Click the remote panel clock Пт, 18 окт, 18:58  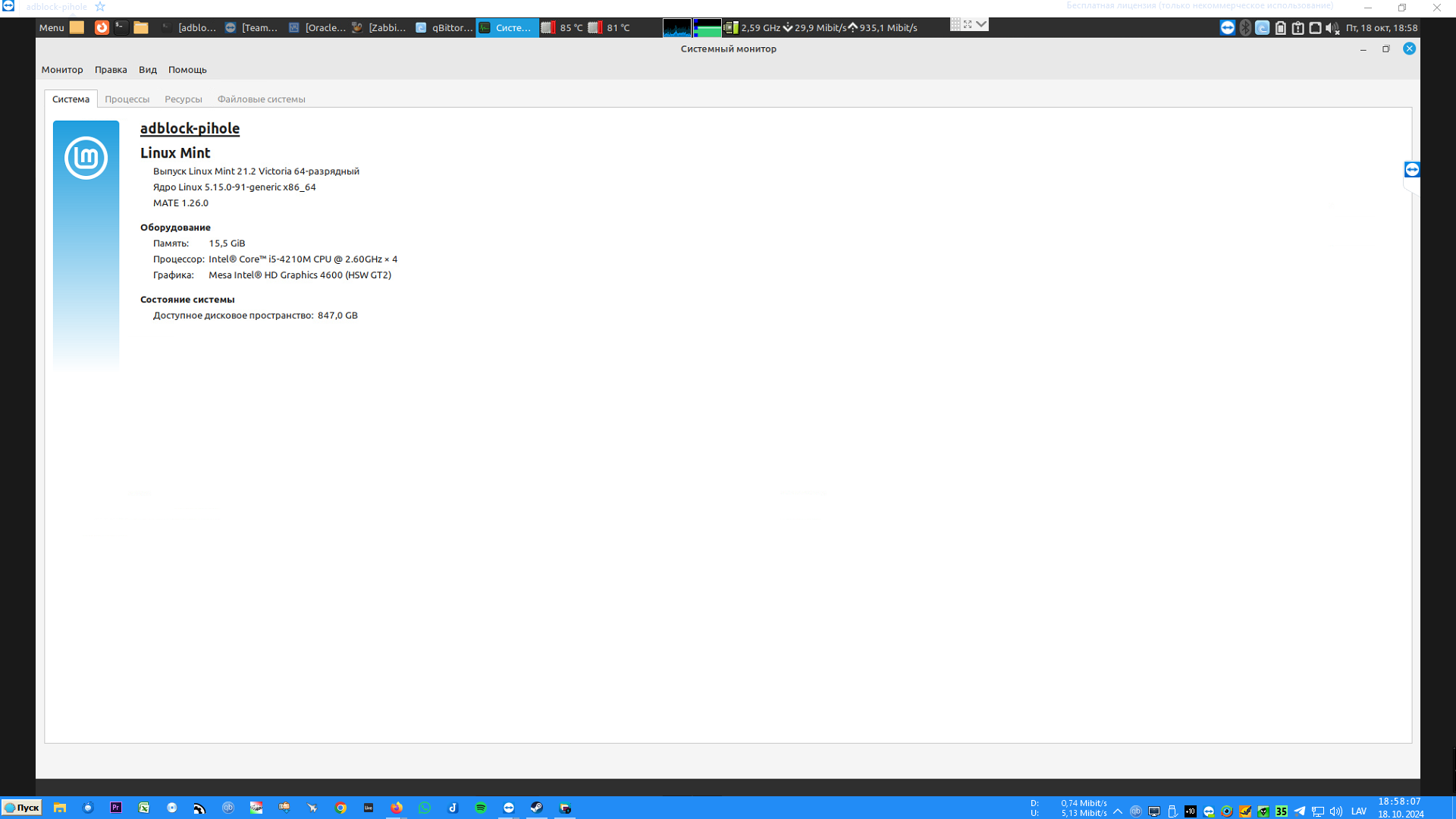coord(1382,27)
